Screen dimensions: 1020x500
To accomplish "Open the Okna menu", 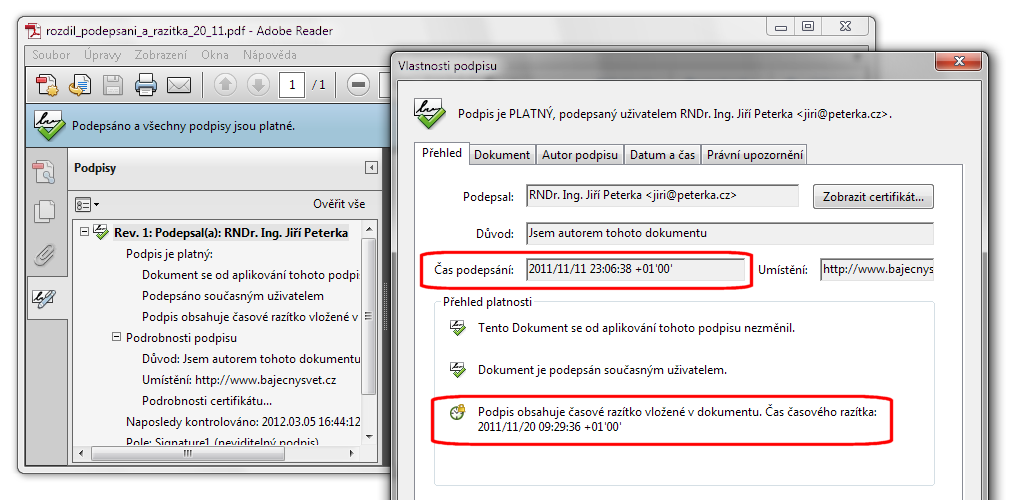I will pyautogui.click(x=215, y=55).
